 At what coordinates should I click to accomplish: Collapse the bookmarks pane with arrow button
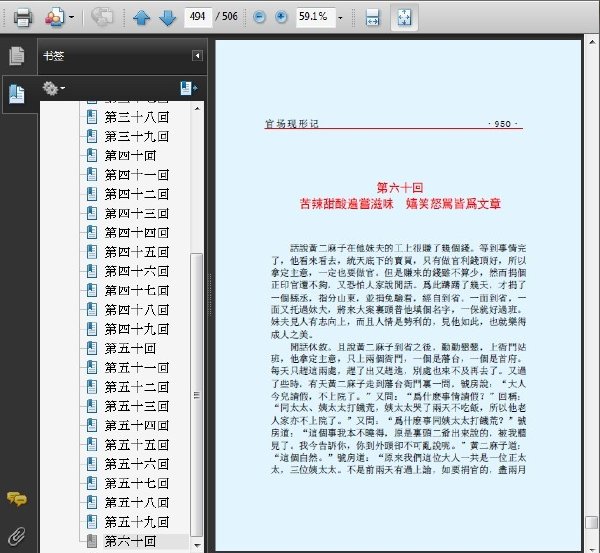point(197,56)
